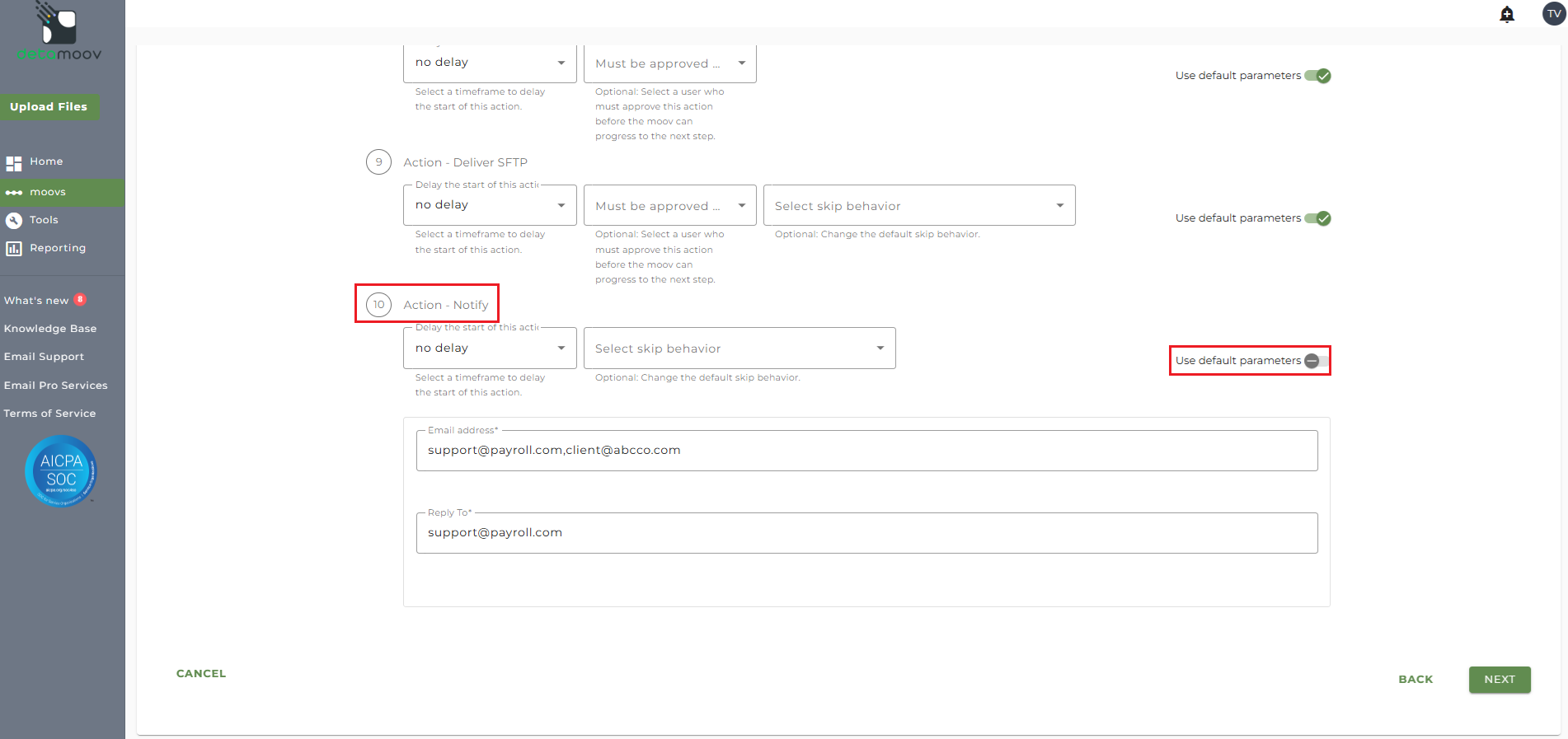Expand skip behavior dropdown for Deliver SFTP
The width and height of the screenshot is (1568, 739).
point(919,206)
